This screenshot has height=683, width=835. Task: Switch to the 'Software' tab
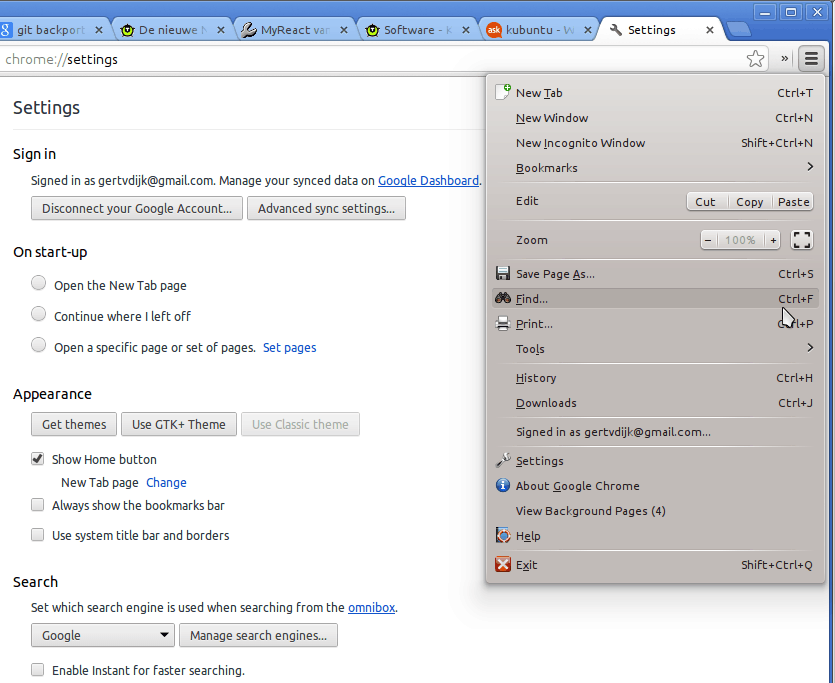coord(418,30)
